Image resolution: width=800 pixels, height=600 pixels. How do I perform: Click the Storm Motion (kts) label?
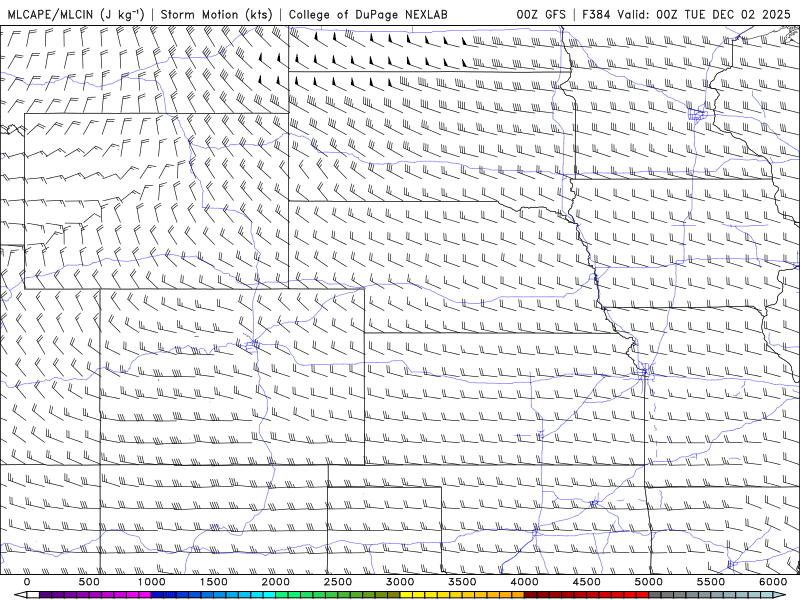(217, 14)
